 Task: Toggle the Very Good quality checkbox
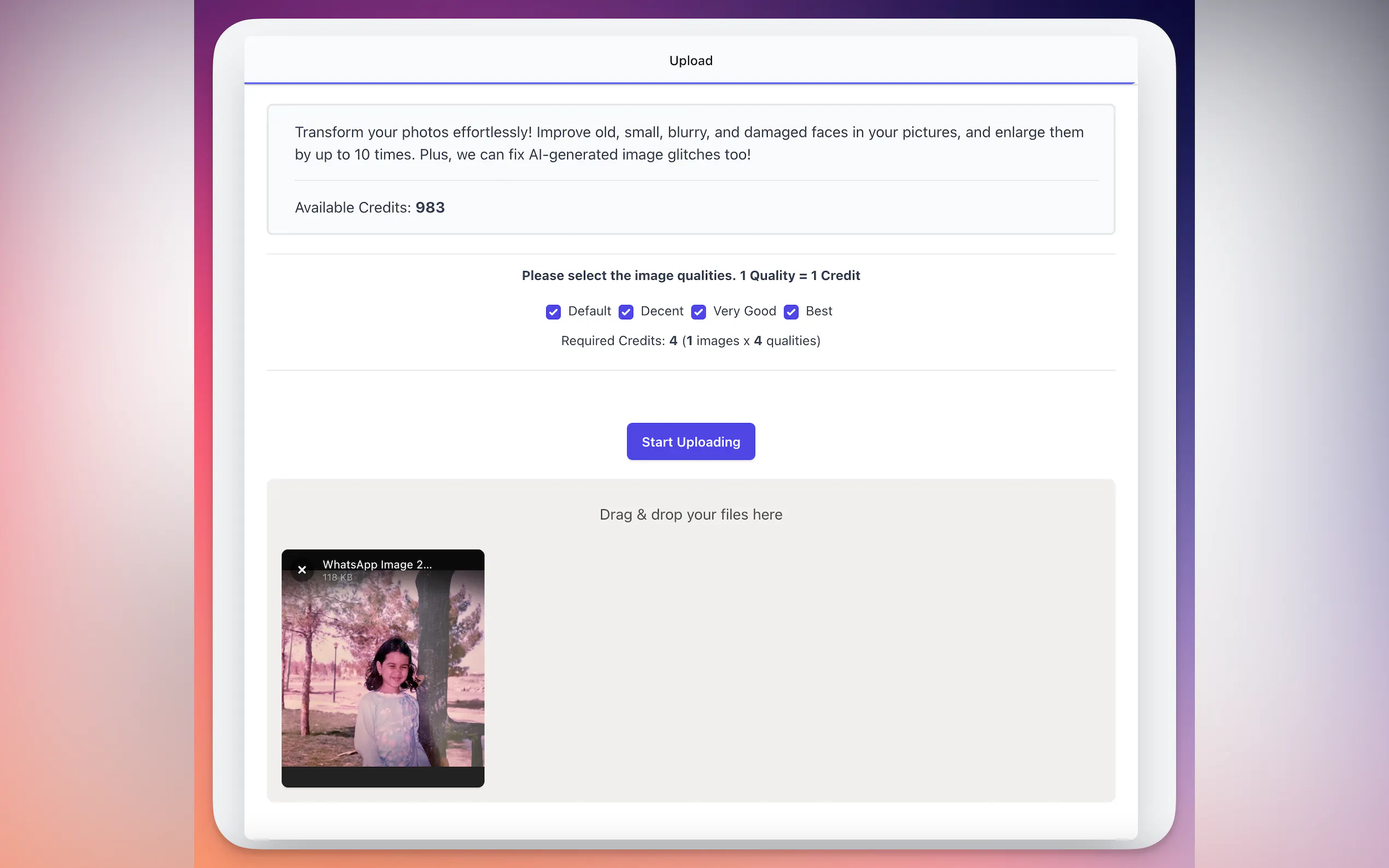698,312
